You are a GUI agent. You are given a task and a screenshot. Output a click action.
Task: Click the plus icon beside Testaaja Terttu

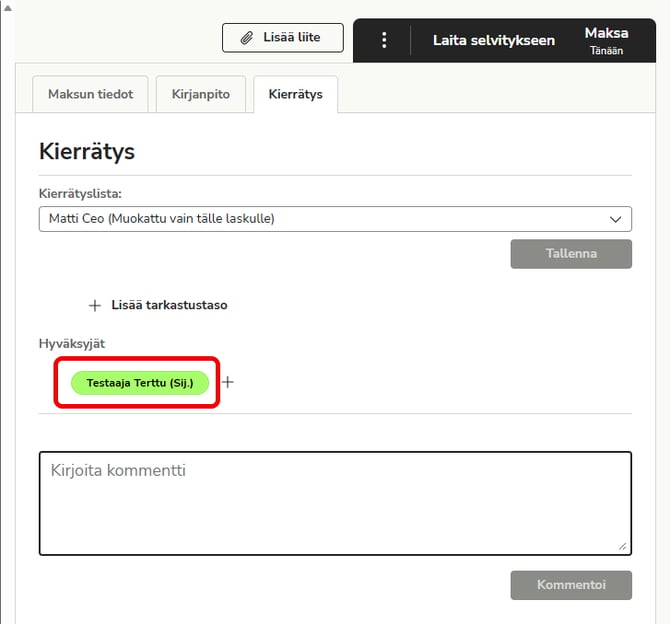point(228,382)
